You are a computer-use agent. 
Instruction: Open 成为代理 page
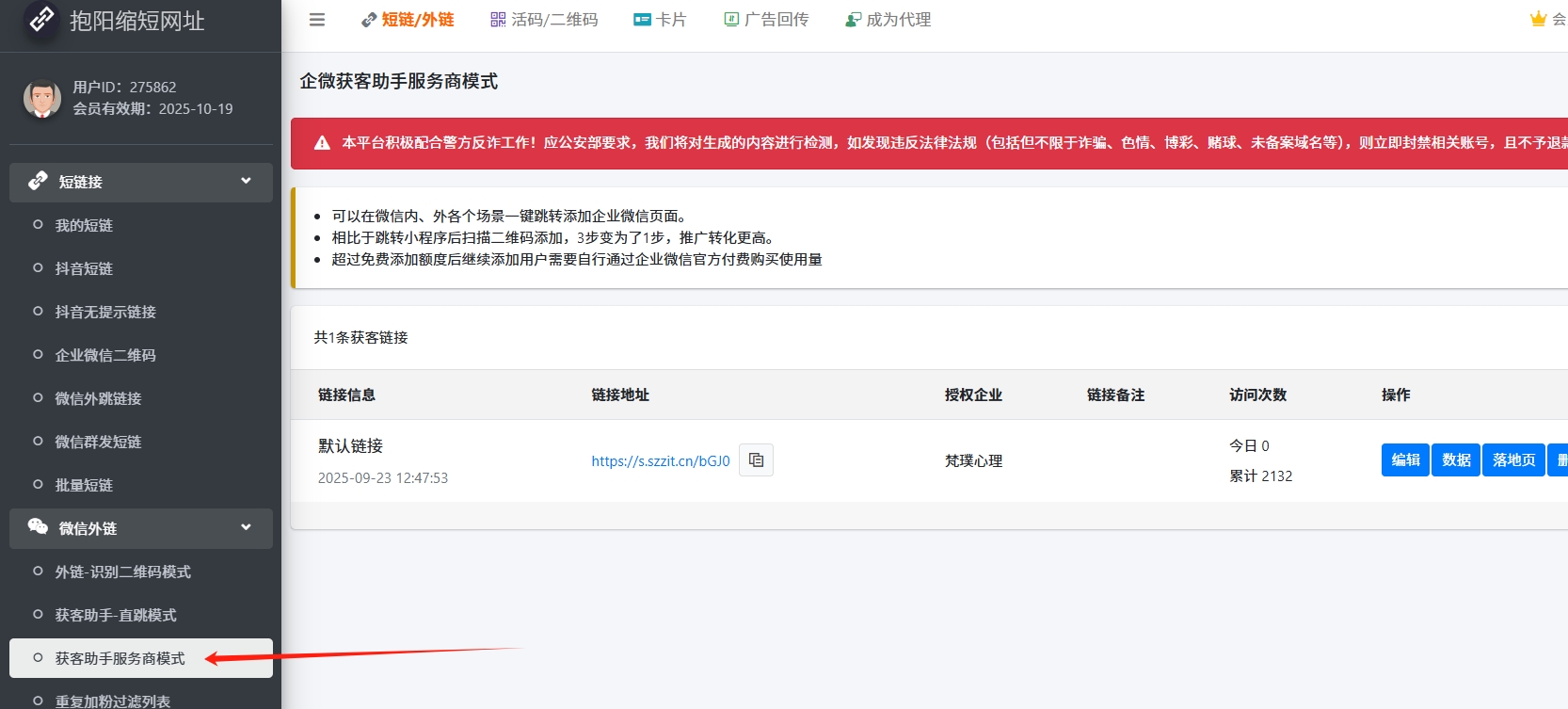tap(888, 20)
